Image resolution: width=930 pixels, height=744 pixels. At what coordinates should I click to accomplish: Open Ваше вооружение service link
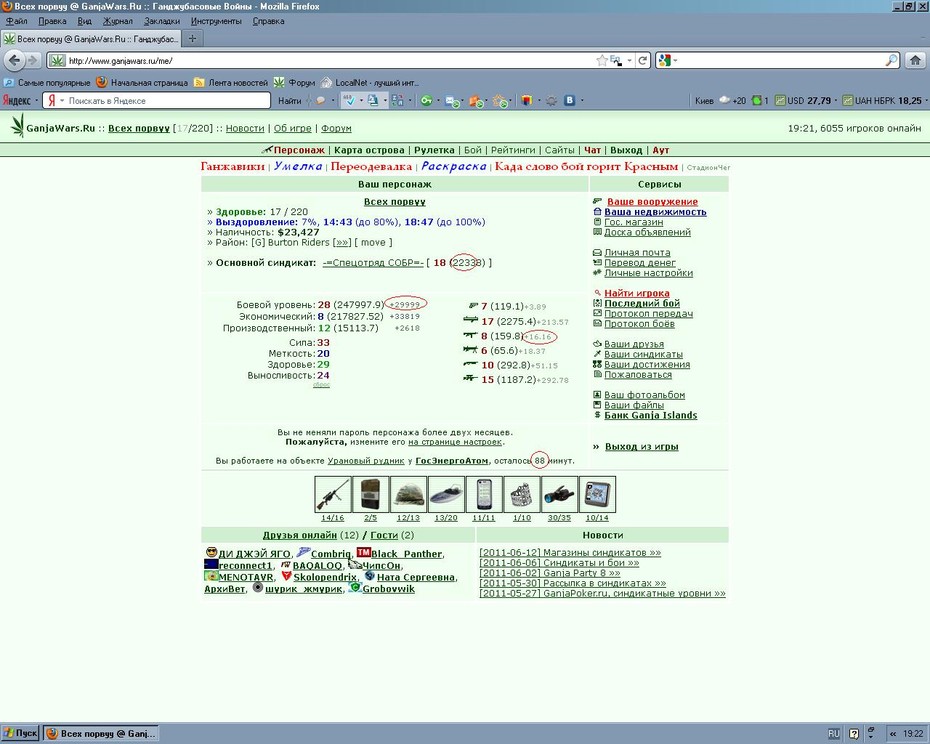tap(652, 202)
